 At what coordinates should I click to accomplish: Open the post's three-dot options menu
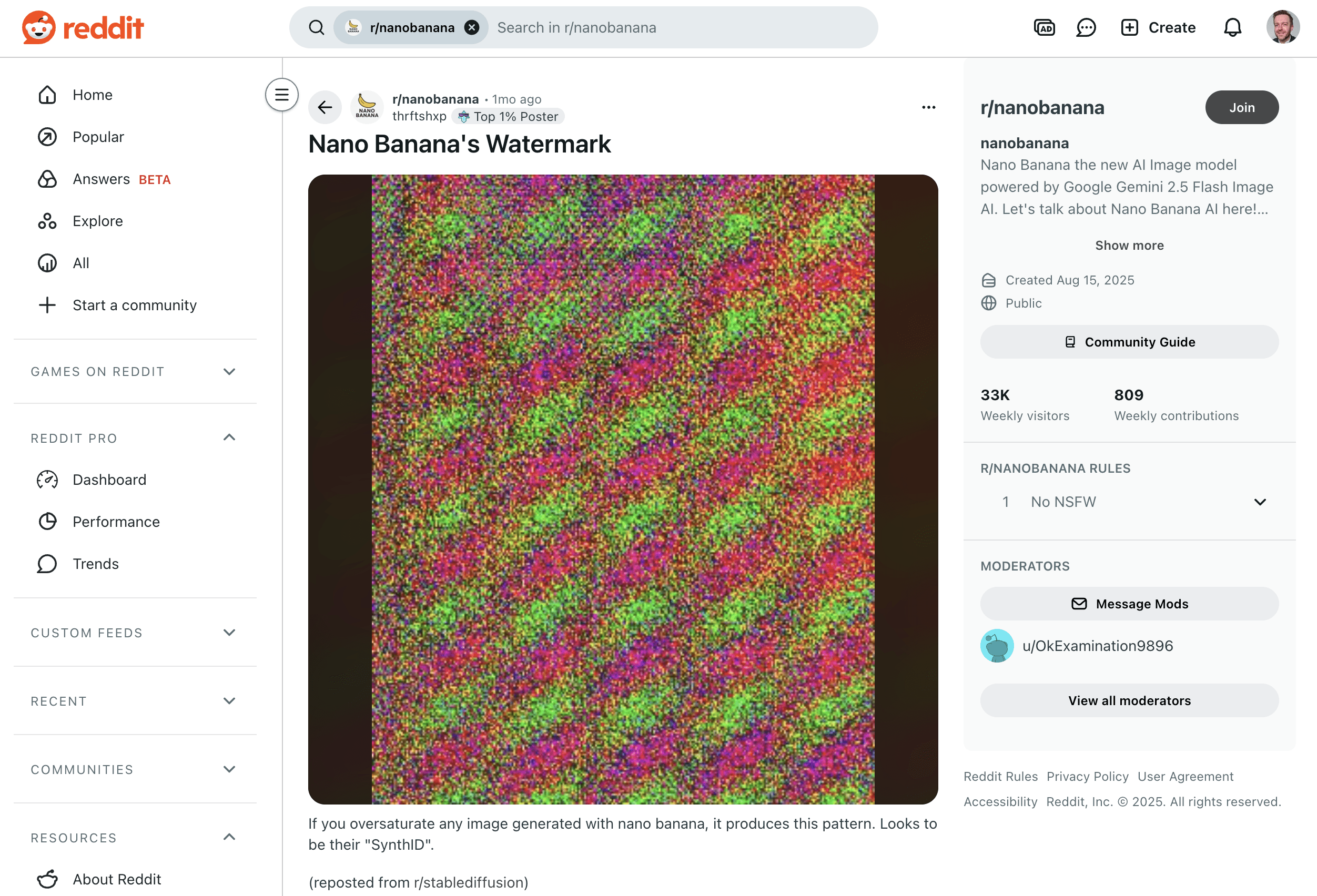(x=928, y=107)
